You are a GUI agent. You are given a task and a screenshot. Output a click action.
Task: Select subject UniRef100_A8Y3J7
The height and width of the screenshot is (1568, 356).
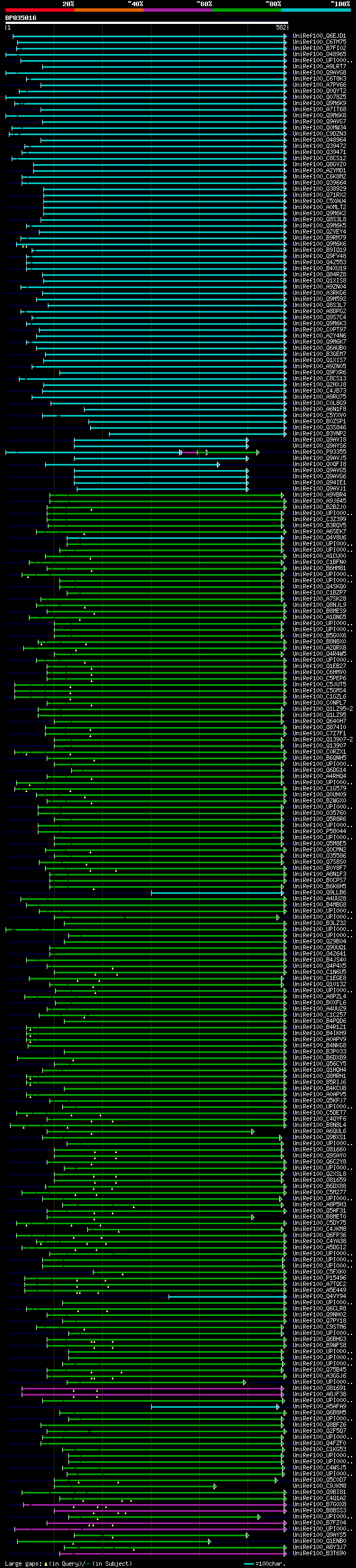click(x=319, y=1547)
